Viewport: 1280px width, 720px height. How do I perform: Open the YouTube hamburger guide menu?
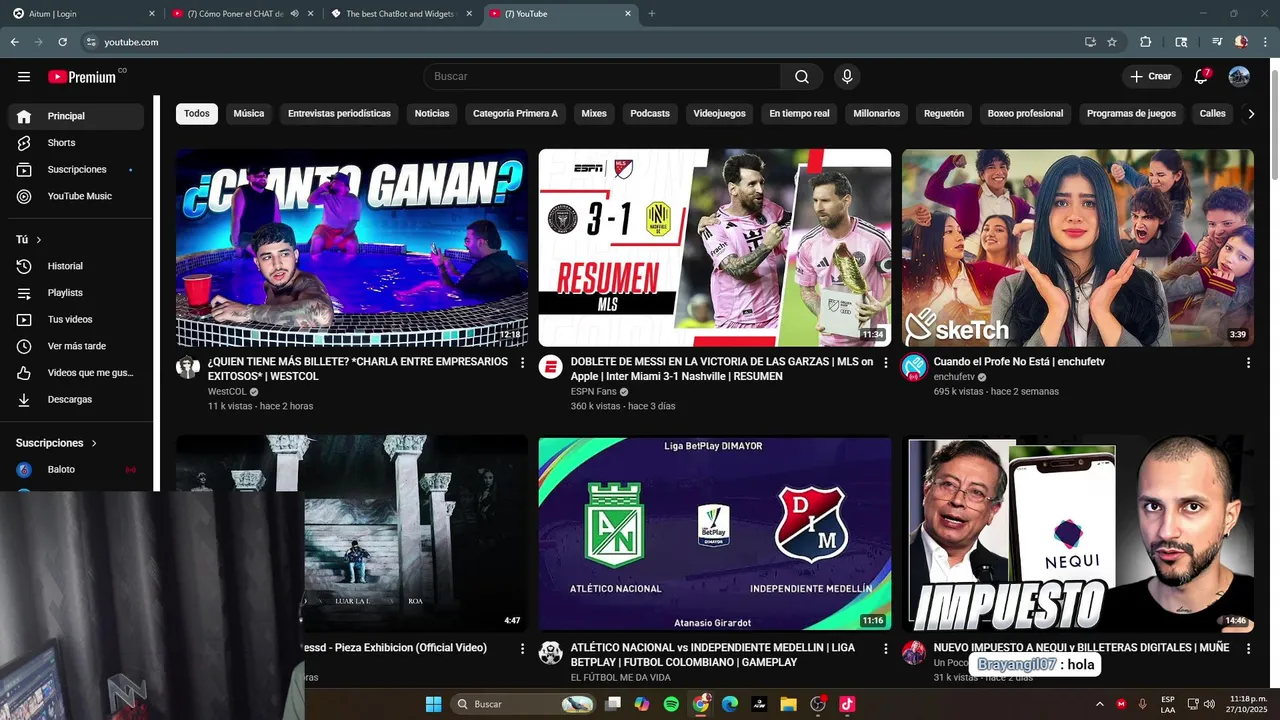(x=24, y=77)
